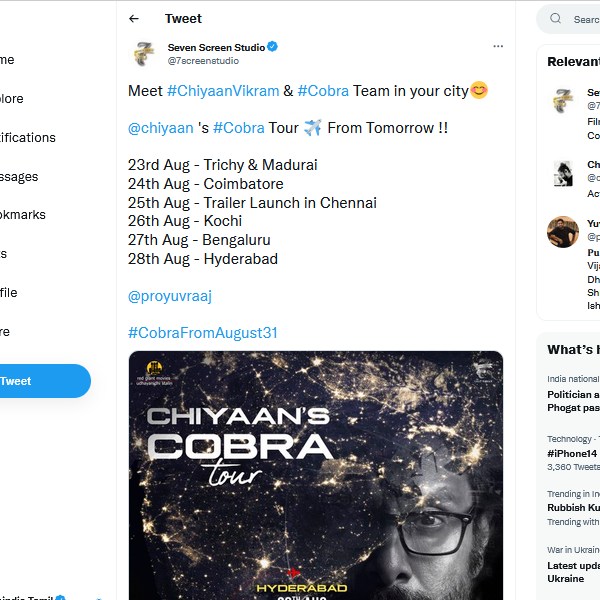Screen dimensions: 600x600
Task: Open the three-dot more options menu
Action: tap(498, 47)
